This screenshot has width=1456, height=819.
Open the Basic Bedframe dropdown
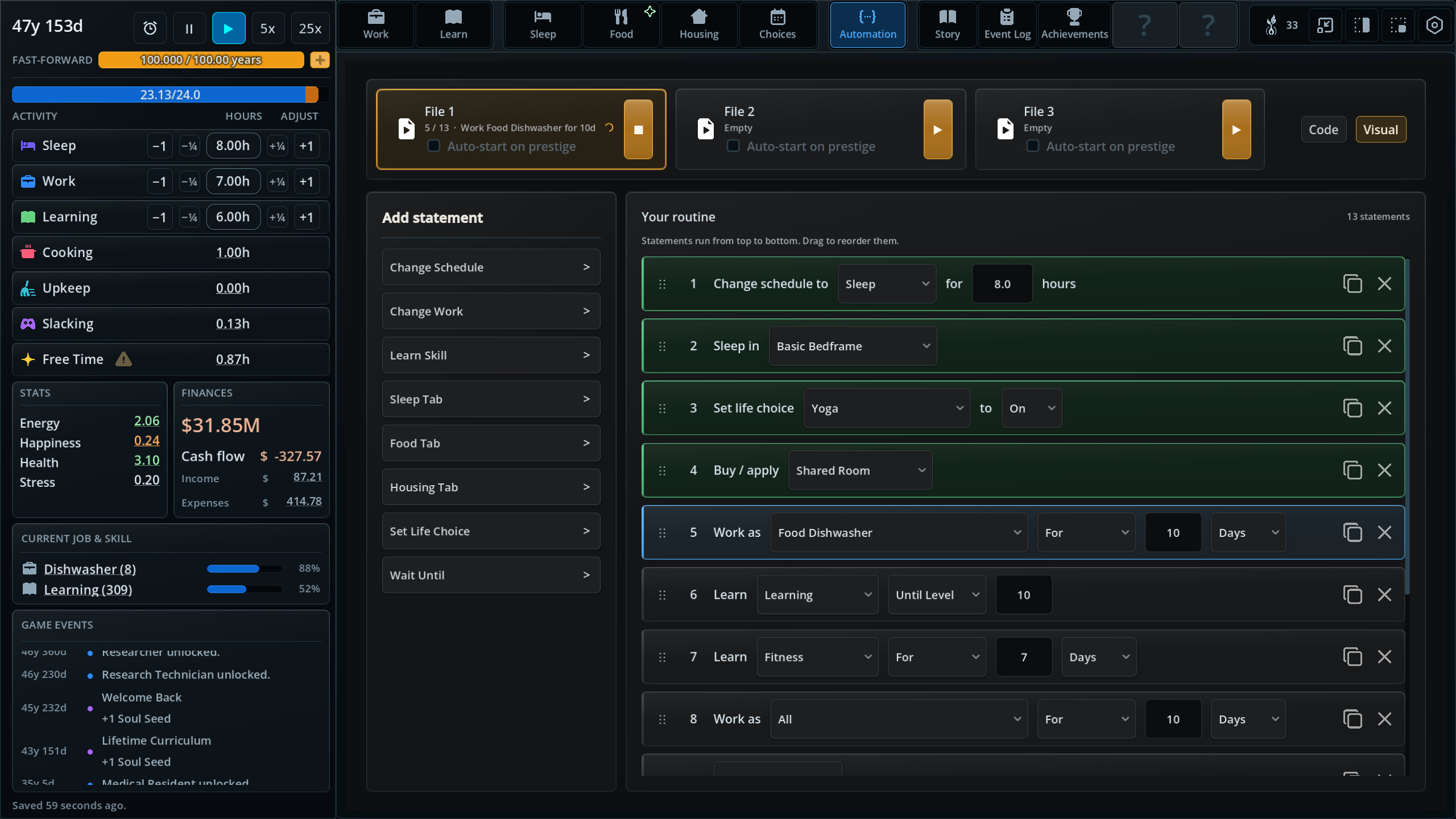click(853, 346)
